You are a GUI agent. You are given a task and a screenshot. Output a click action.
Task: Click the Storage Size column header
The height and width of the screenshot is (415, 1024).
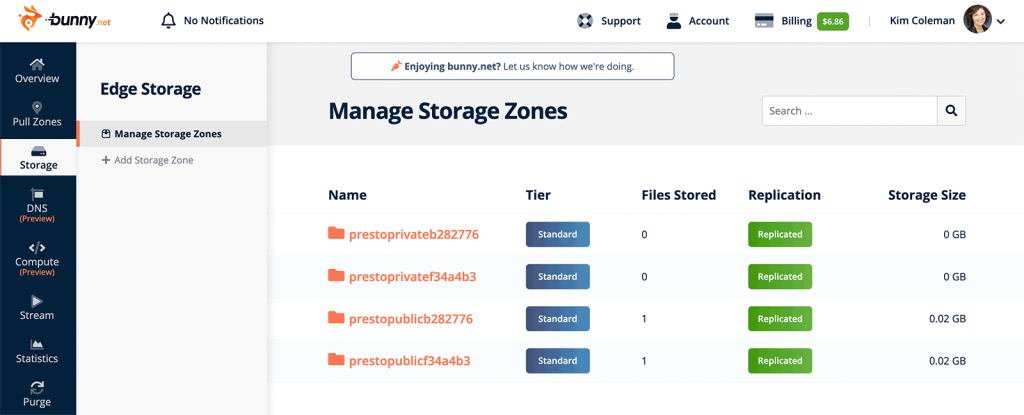927,195
